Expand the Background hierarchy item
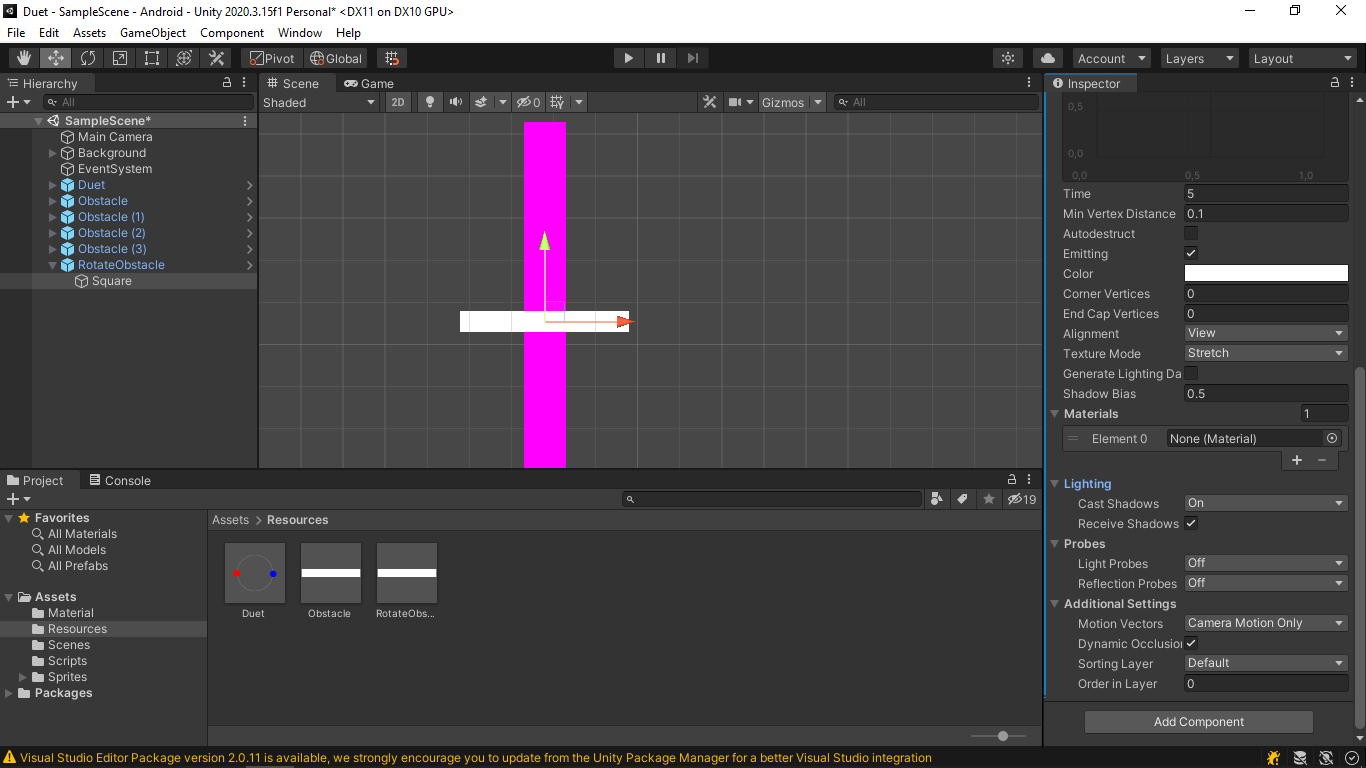The height and width of the screenshot is (768, 1366). 53,153
